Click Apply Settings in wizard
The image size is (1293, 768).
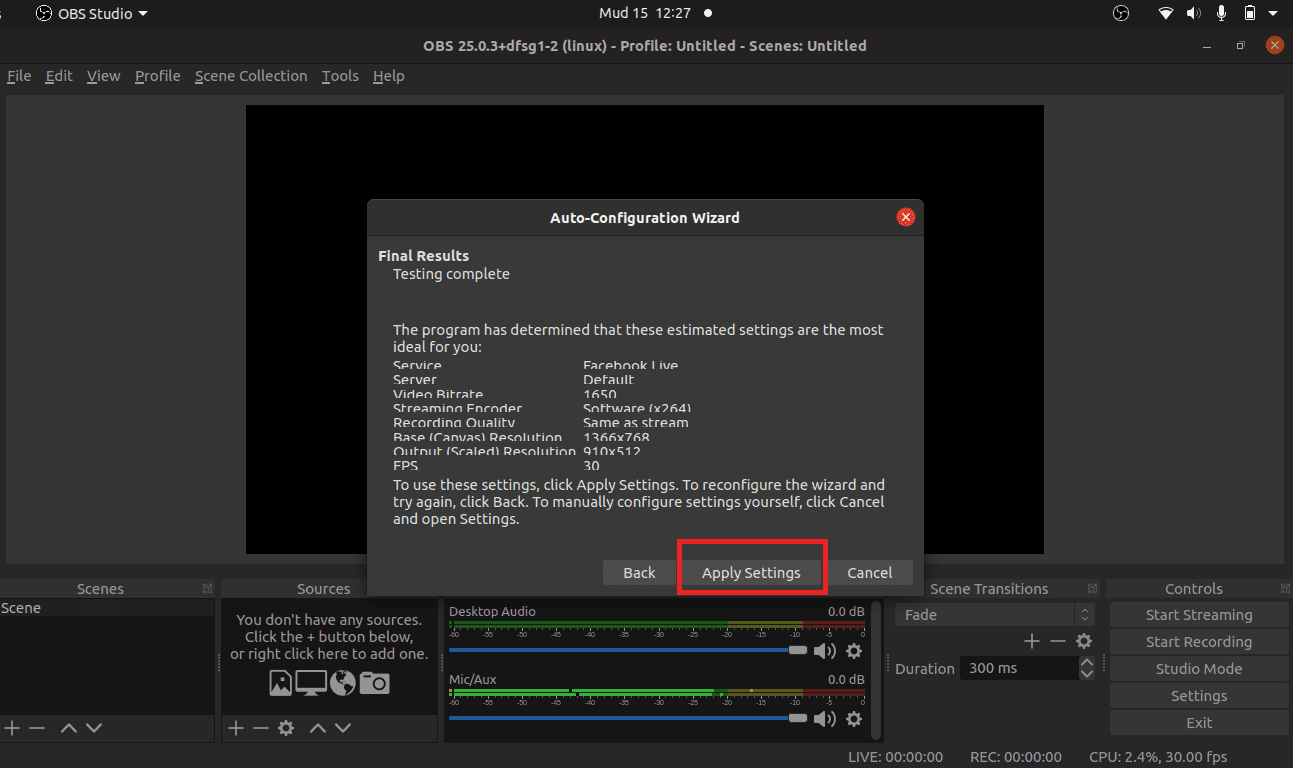tap(751, 573)
